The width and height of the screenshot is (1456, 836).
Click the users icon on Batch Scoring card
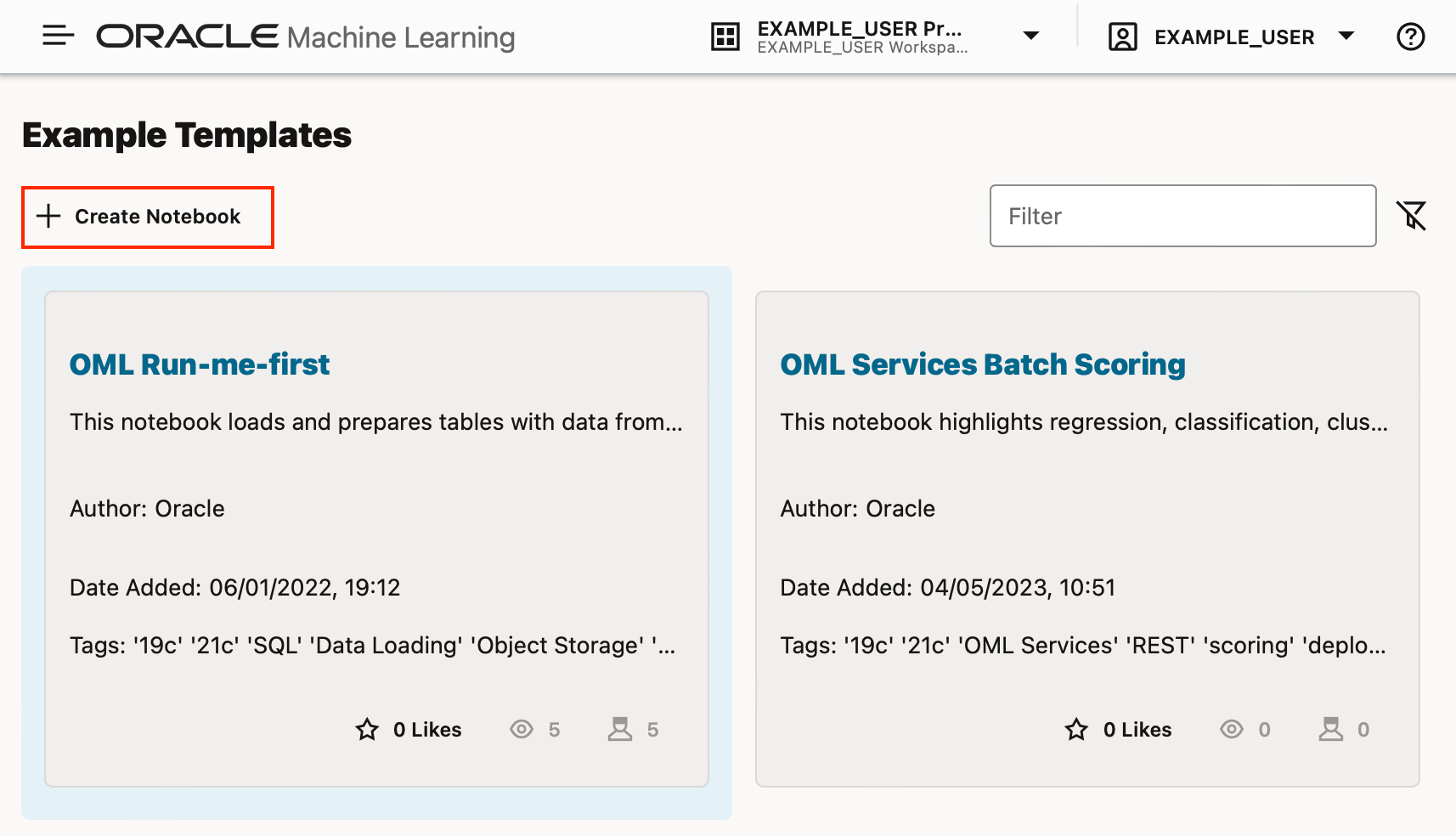click(x=1331, y=729)
